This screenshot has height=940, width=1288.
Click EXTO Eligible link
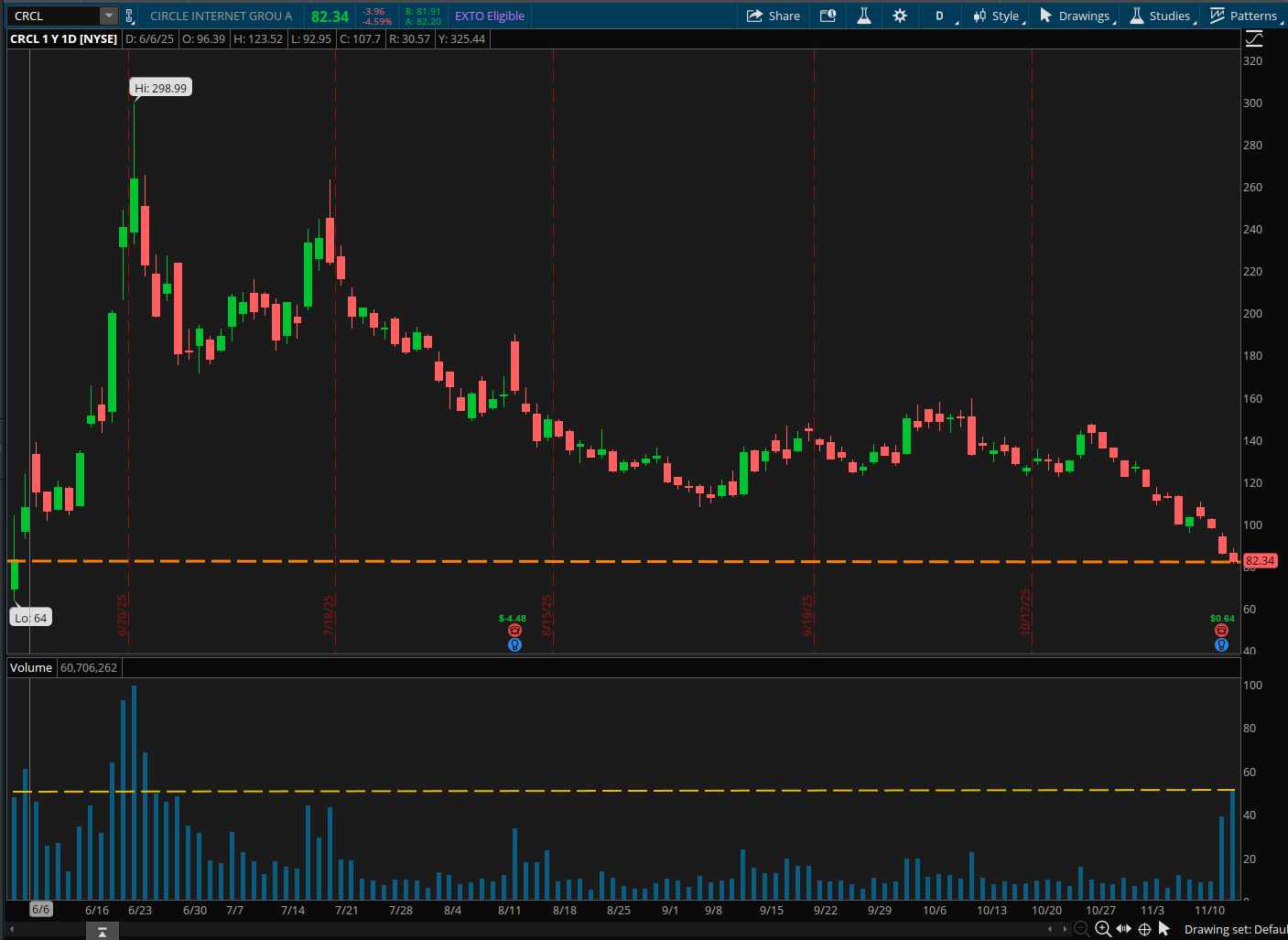point(490,16)
